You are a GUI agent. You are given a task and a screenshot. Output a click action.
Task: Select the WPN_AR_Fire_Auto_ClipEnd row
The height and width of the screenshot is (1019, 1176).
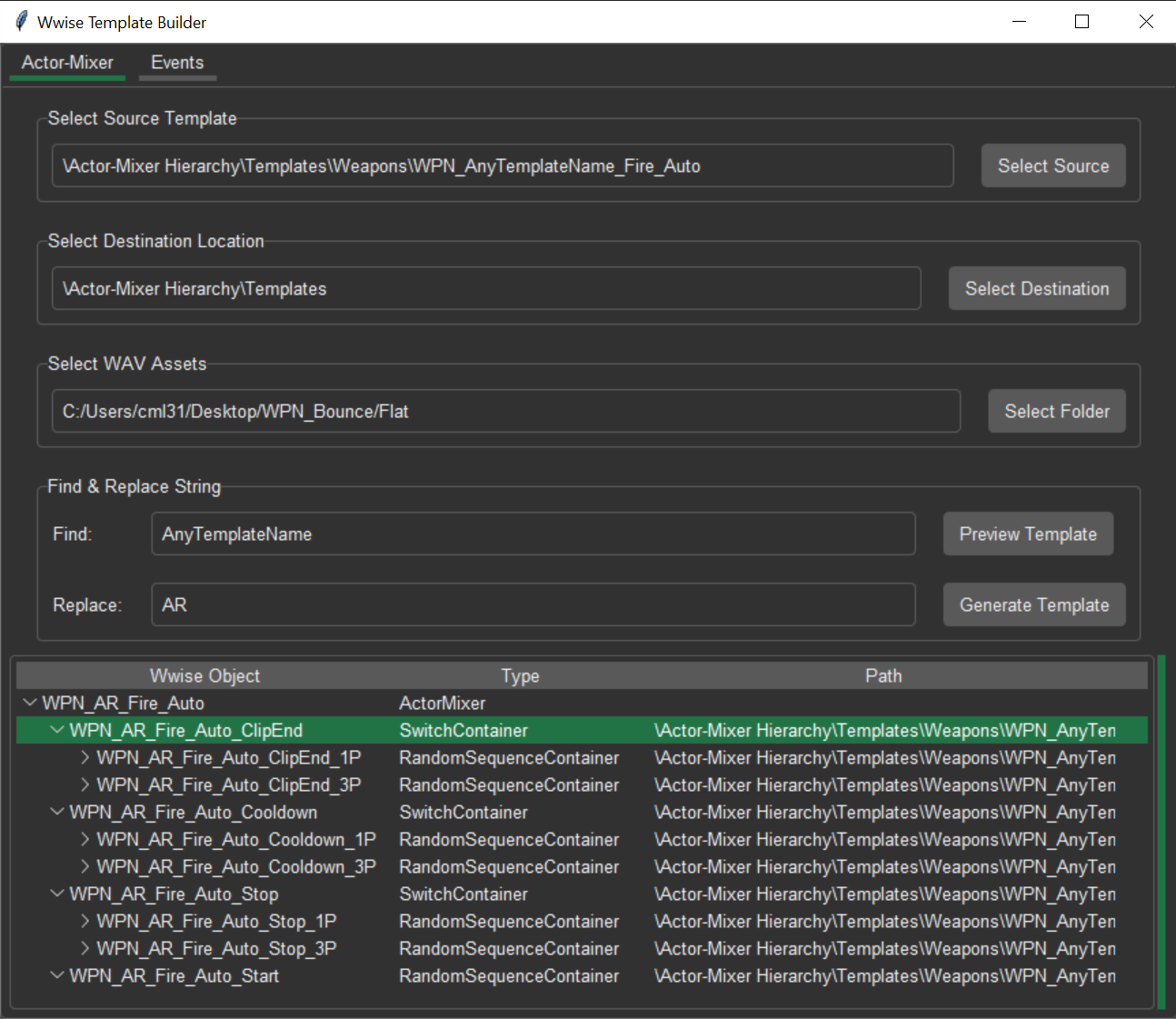582,730
